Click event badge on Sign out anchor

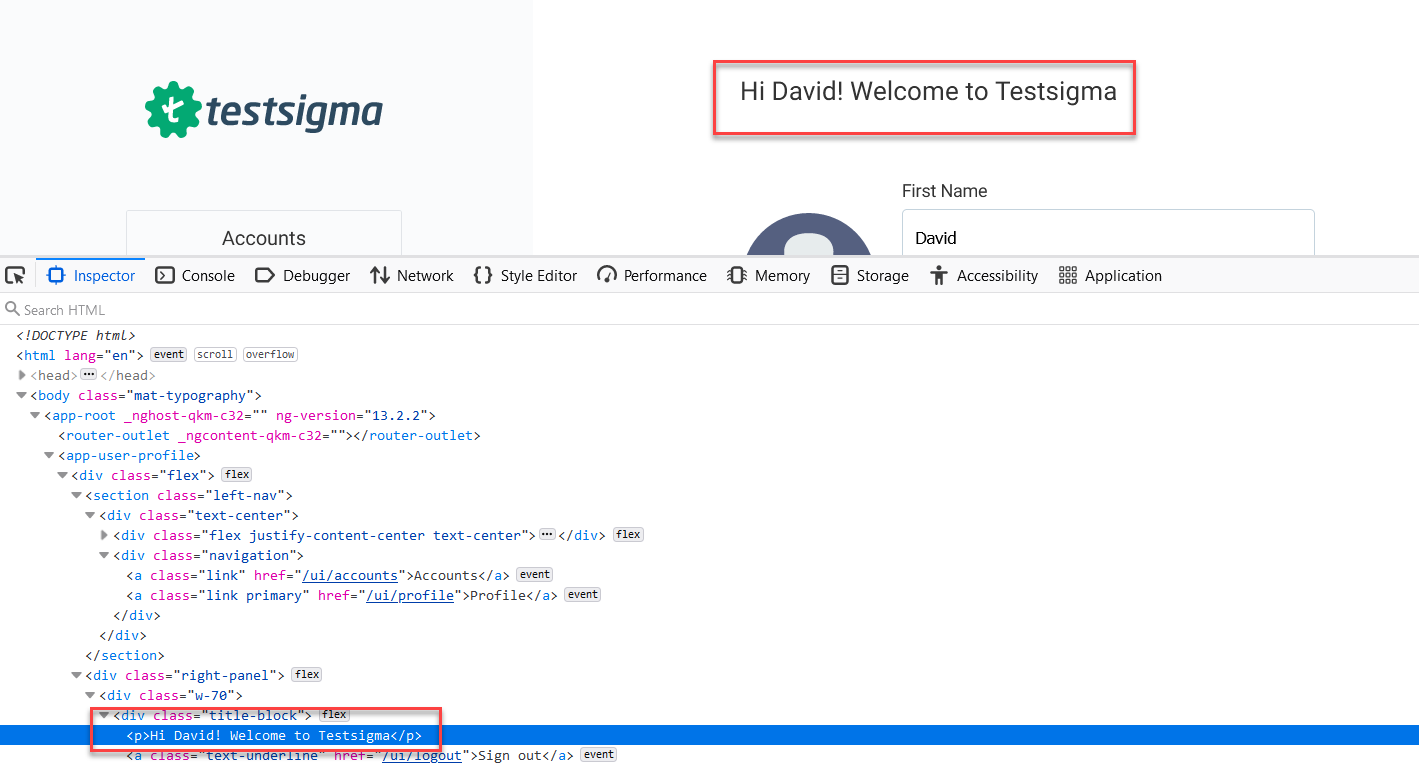599,755
